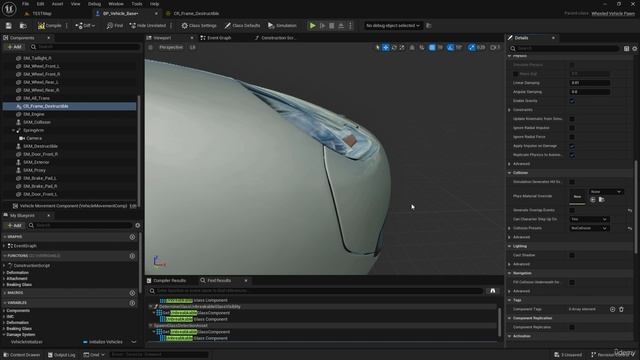Collapse the Collision section in Details
This screenshot has width=640, height=360.
tap(510, 173)
